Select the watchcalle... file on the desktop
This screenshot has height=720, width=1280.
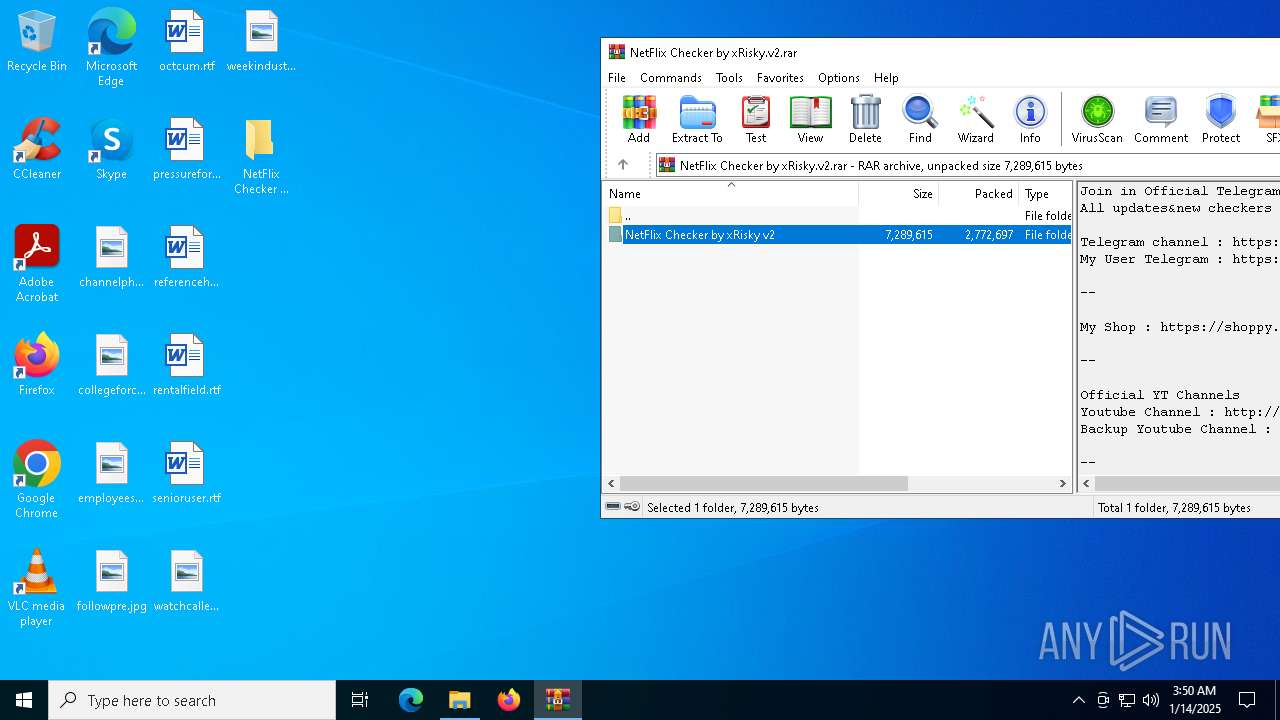click(186, 581)
